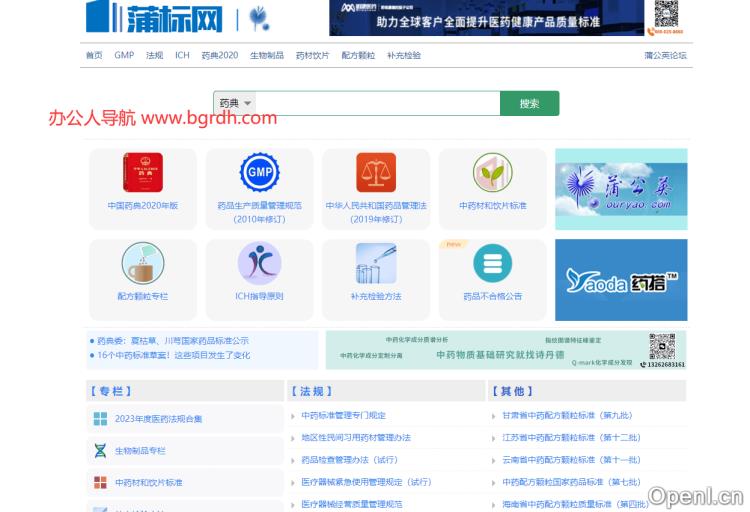Click the 蒲公英 ouryao.com banner image

coord(621,189)
